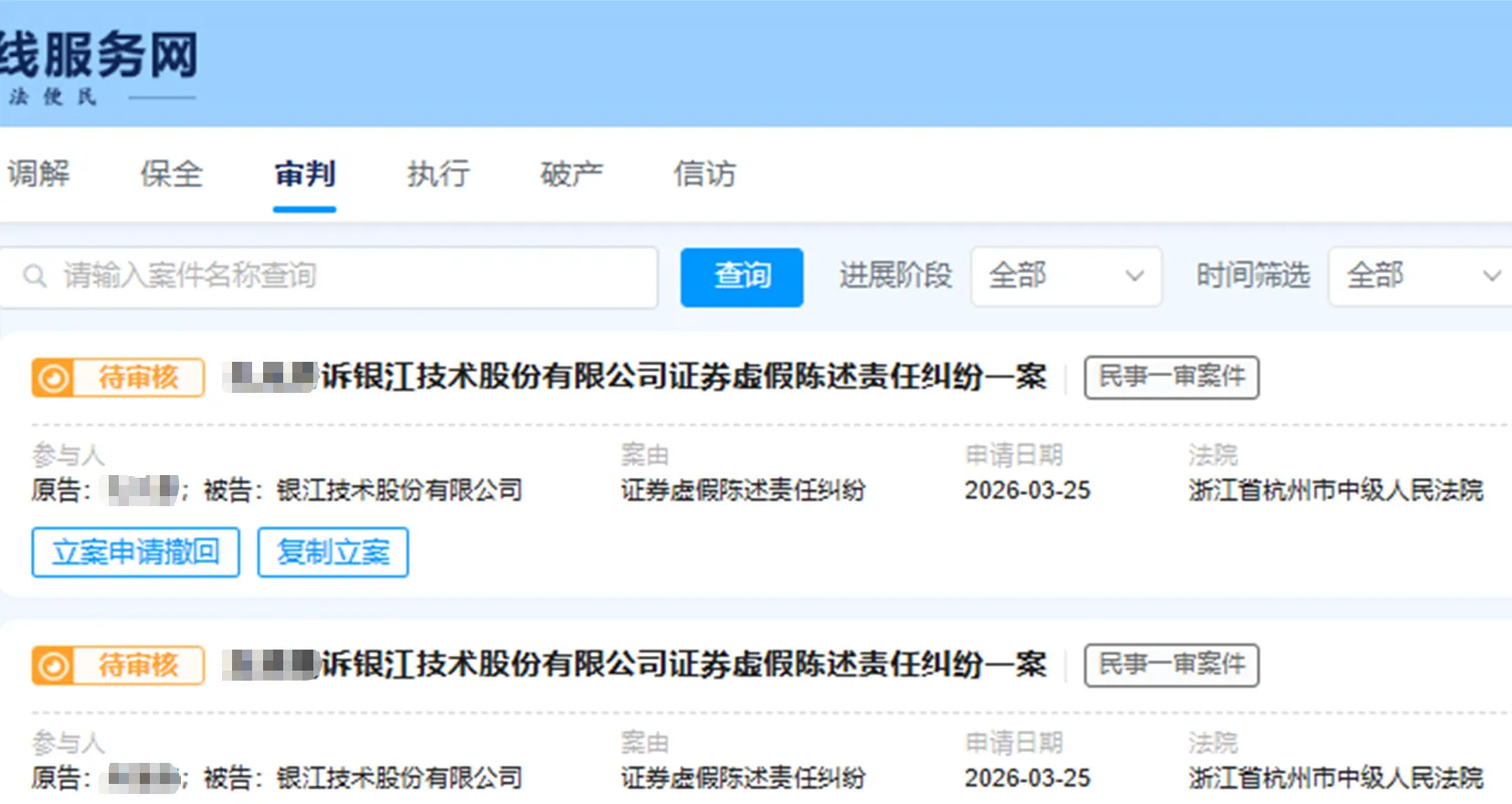Click first case's defendant 银江技术股份有限公司
The image size is (1512, 804).
[399, 491]
